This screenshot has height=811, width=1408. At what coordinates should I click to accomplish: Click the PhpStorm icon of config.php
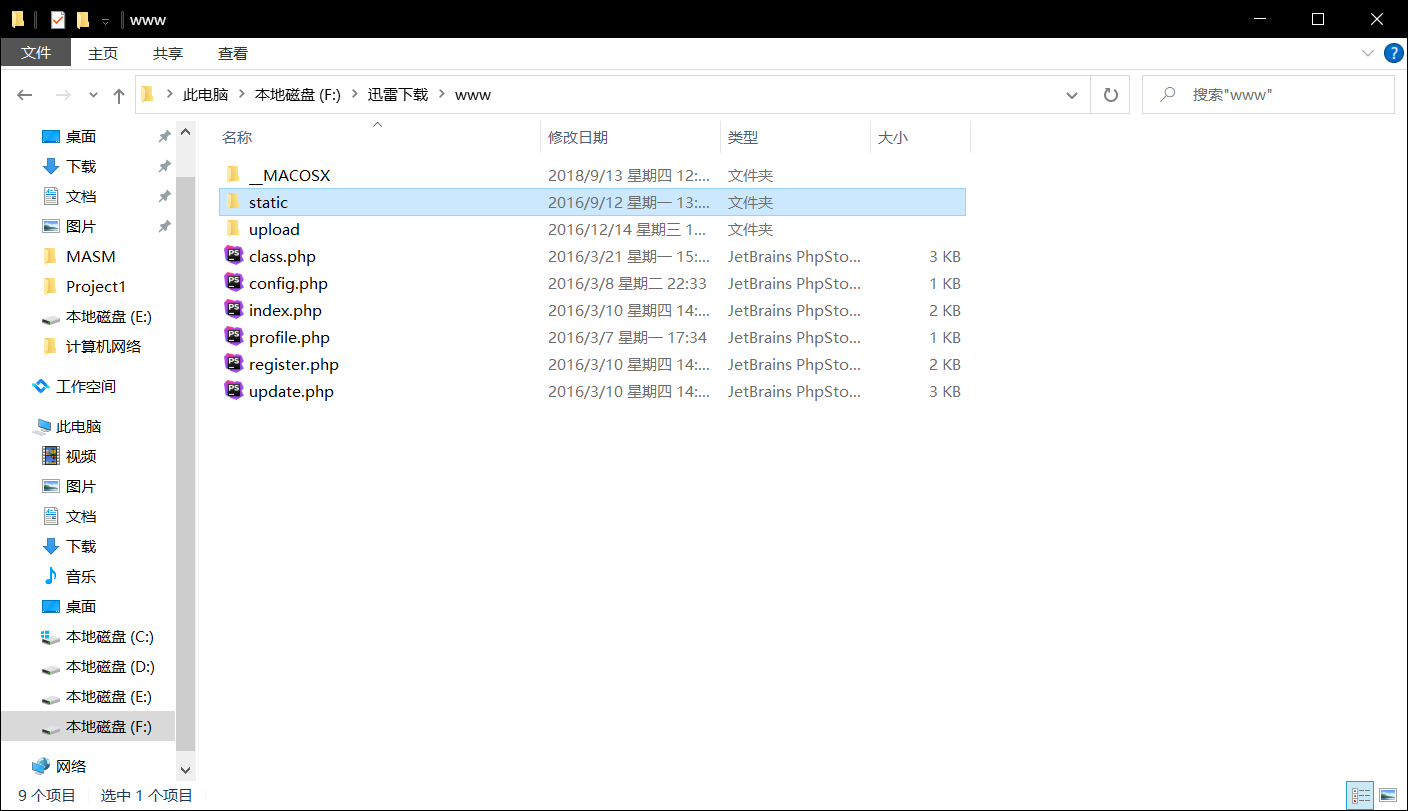[x=233, y=283]
